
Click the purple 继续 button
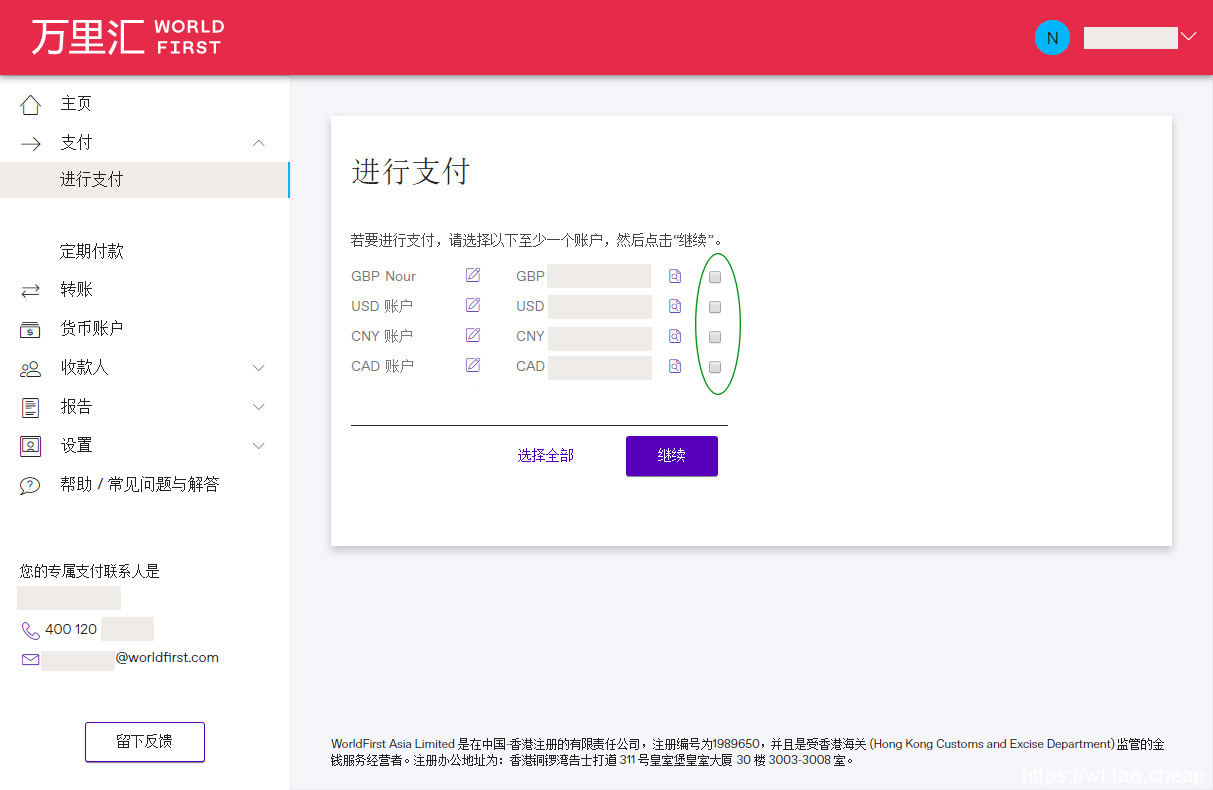coord(672,456)
